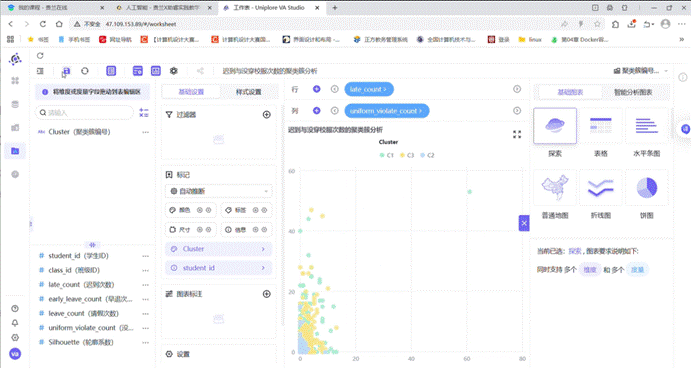Click the info icon at the right edge
Viewport: 691px width, 368px height.
pyautogui.click(x=683, y=77)
